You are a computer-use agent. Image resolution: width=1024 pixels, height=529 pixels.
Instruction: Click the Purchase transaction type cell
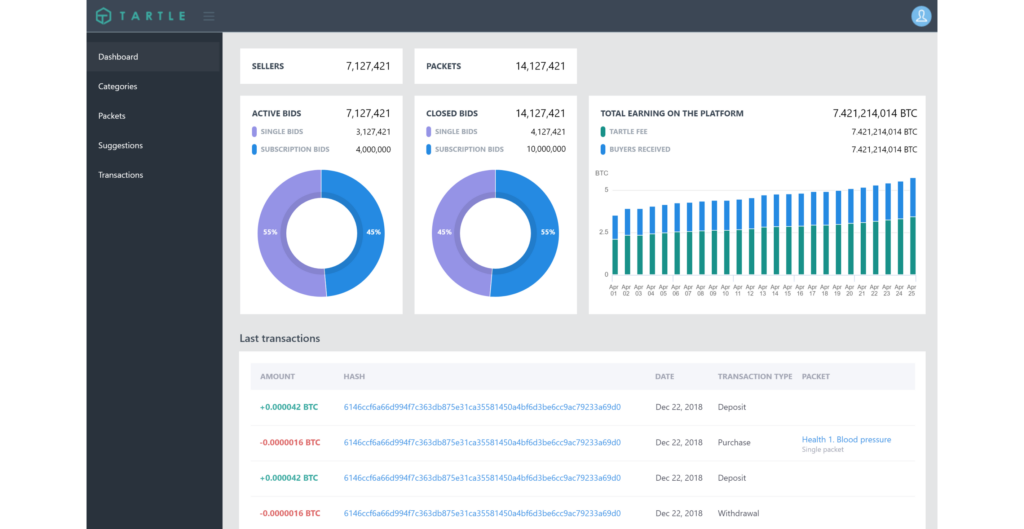734,442
